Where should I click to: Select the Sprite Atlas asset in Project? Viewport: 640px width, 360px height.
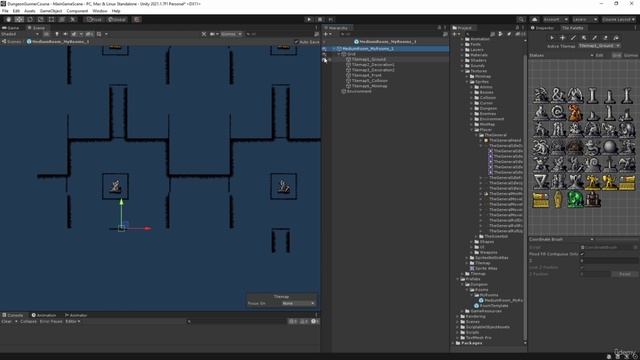(x=484, y=269)
